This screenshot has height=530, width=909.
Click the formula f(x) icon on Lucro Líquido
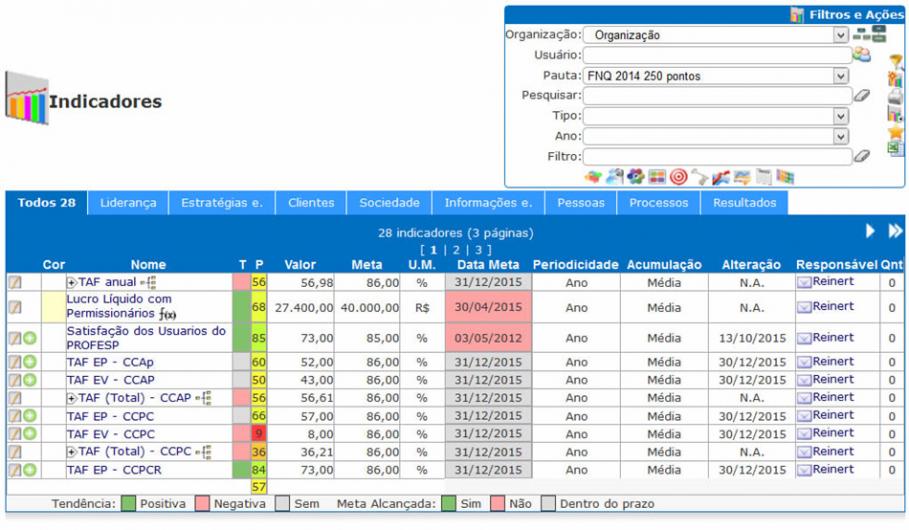coord(168,314)
